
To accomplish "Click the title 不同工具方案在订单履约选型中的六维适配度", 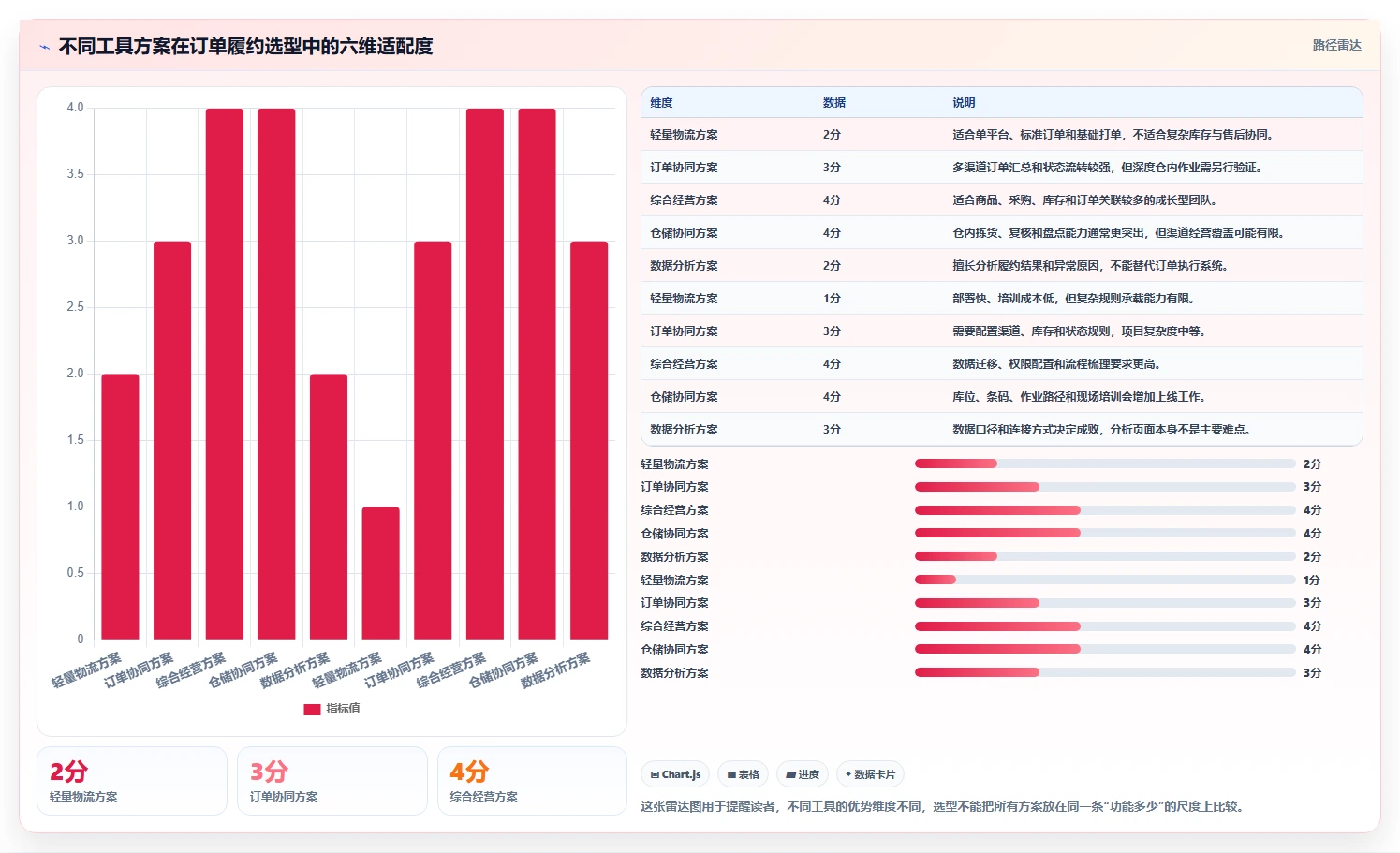I will coord(245,46).
